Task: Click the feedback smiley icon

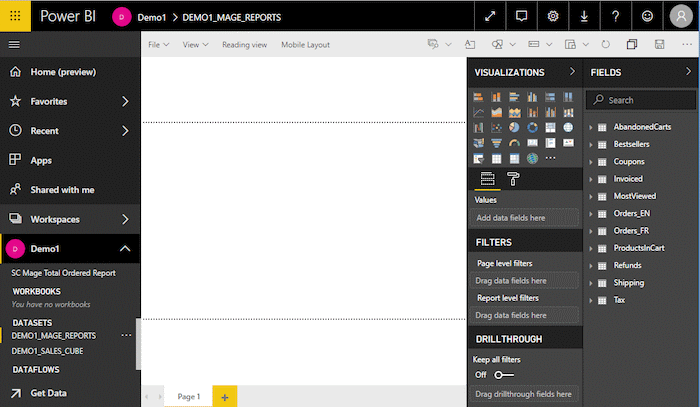Action: pos(647,17)
